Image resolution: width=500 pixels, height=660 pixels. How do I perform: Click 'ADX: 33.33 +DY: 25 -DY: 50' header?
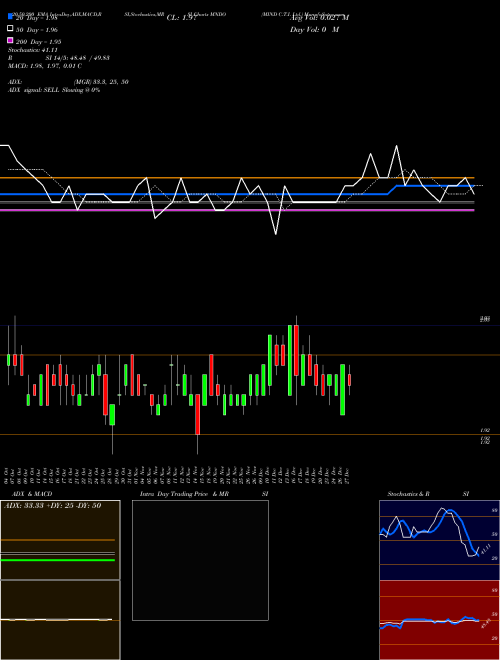coord(53,505)
